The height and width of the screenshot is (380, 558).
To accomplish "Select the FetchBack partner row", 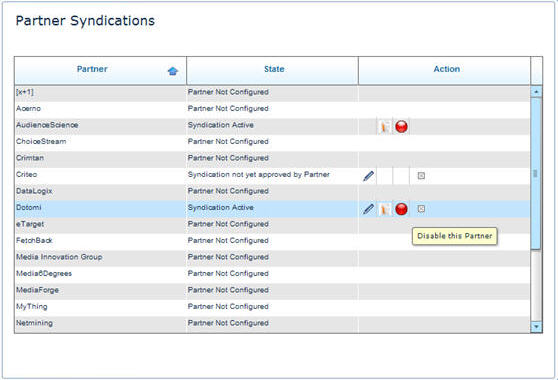I will tap(272, 242).
